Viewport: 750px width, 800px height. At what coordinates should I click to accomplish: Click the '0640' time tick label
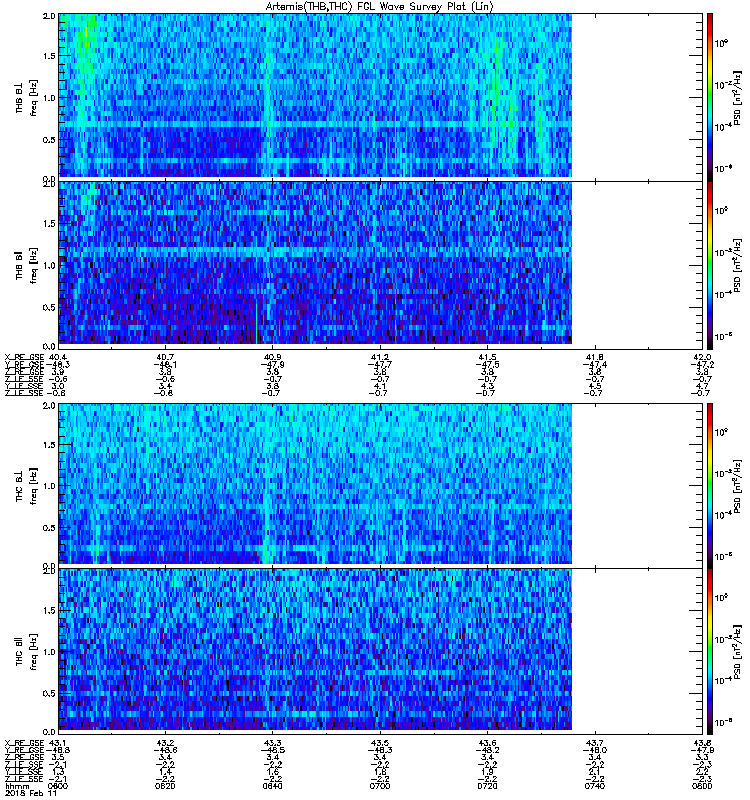coord(272,786)
